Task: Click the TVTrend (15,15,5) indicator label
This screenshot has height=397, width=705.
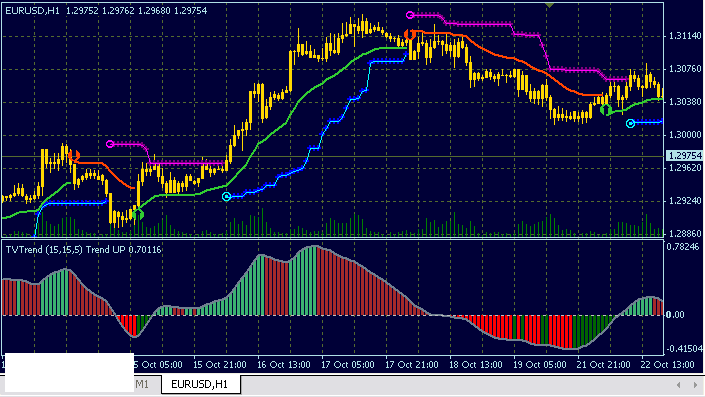Action: click(44, 250)
